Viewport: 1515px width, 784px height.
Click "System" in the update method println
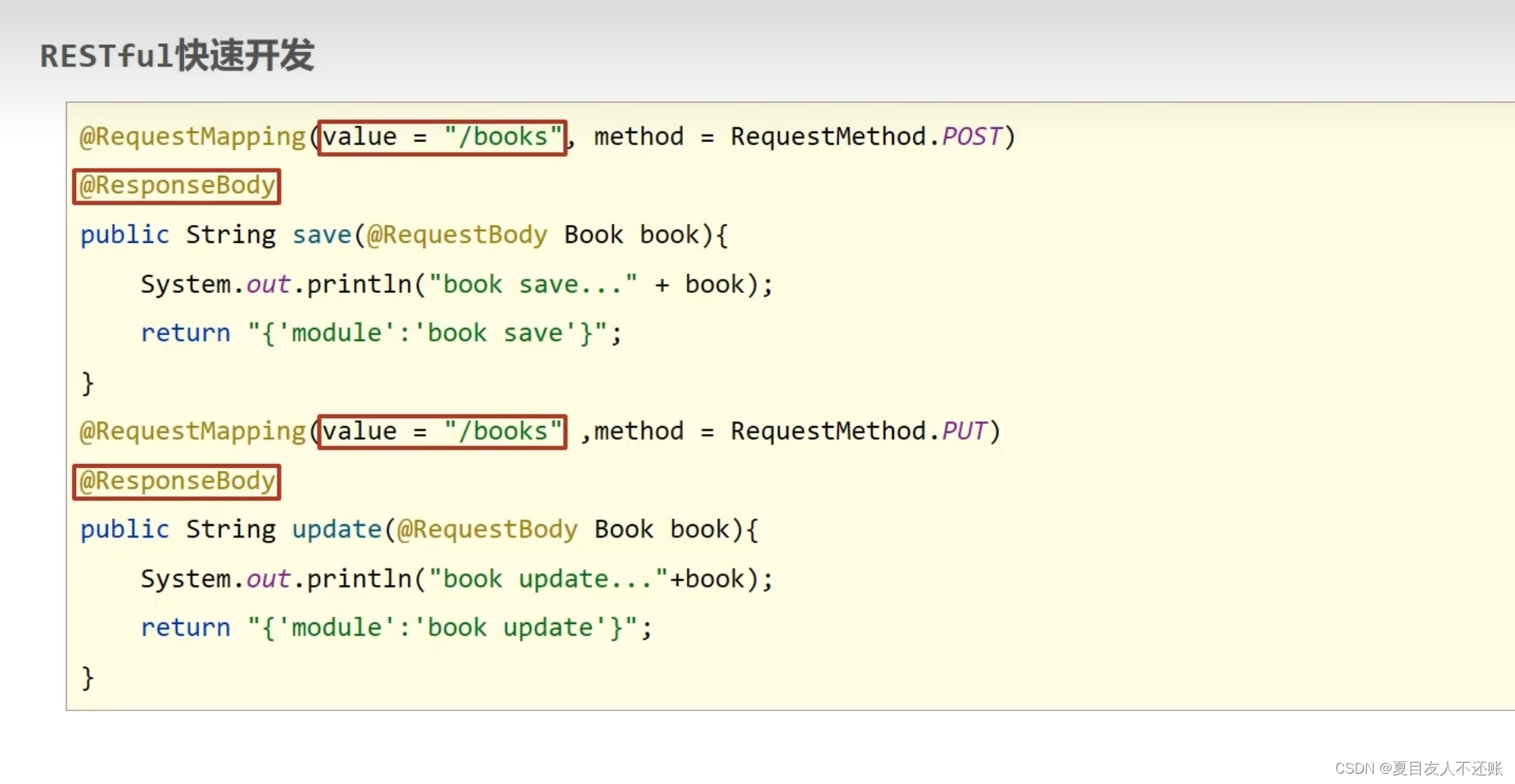pyautogui.click(x=185, y=578)
